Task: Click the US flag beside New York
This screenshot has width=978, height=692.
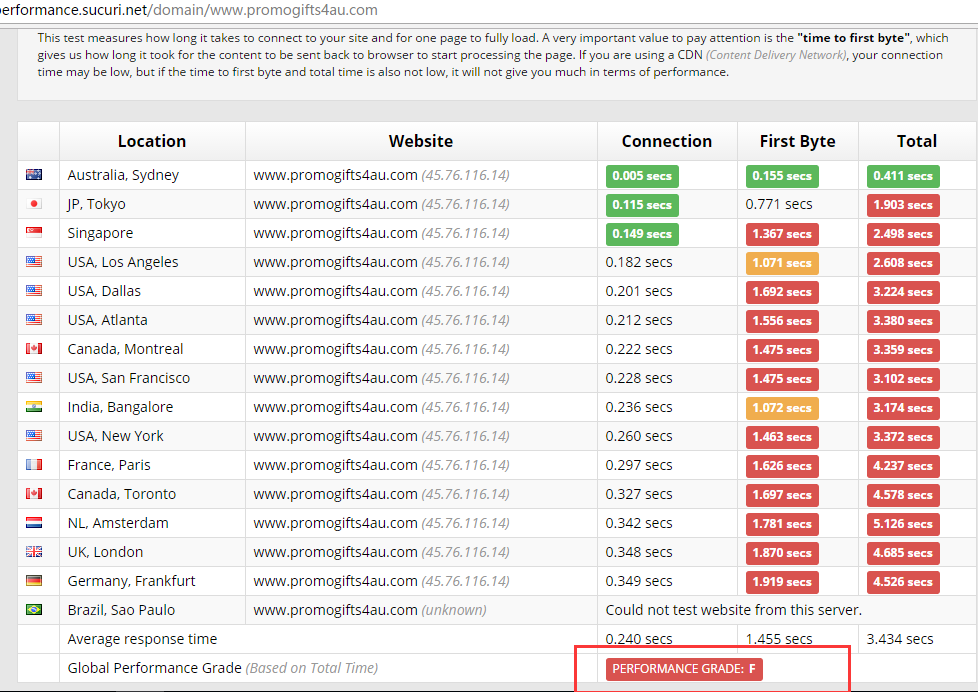Action: coord(34,436)
